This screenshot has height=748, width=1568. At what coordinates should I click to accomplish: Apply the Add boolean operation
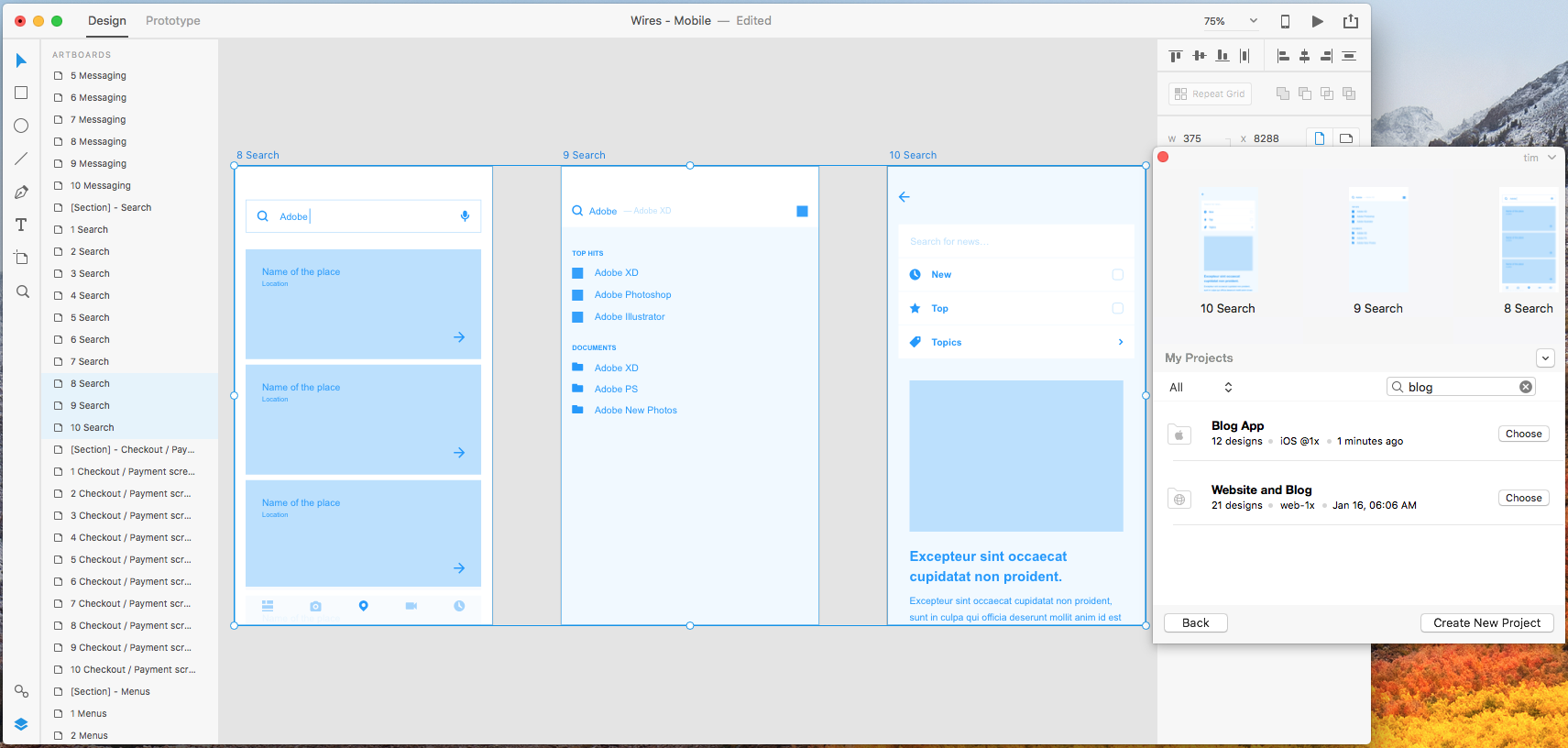1283,93
